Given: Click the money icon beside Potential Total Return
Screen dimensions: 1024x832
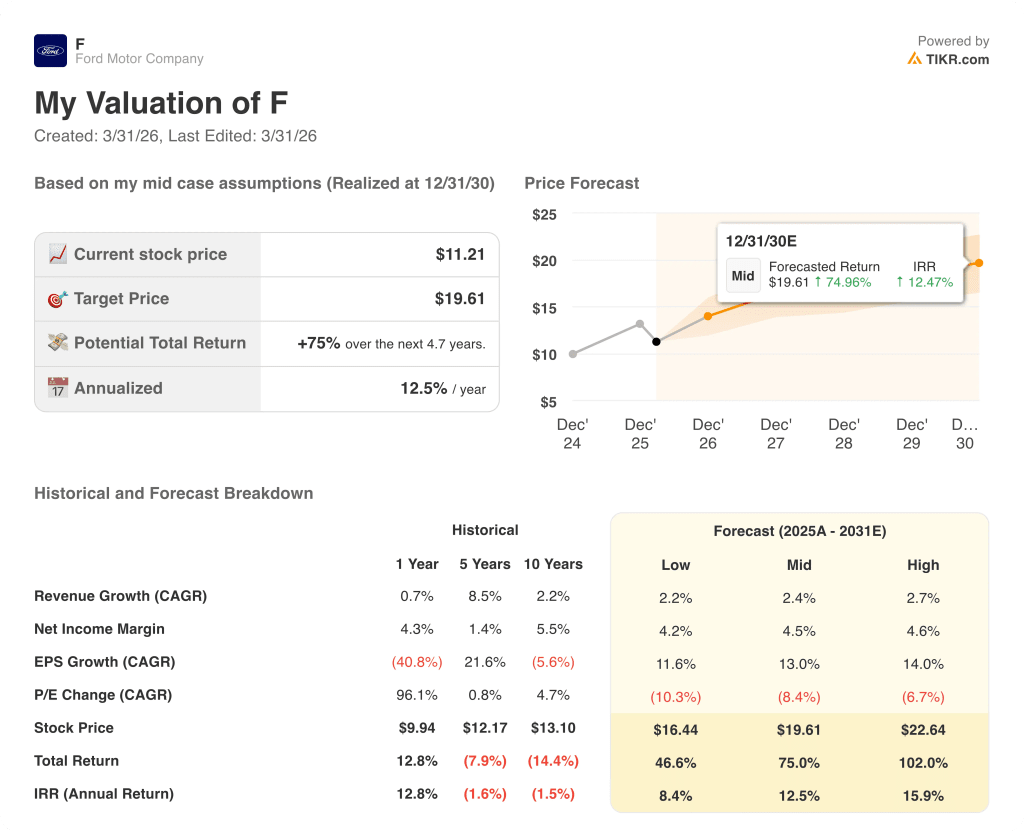Looking at the screenshot, I should click(57, 342).
